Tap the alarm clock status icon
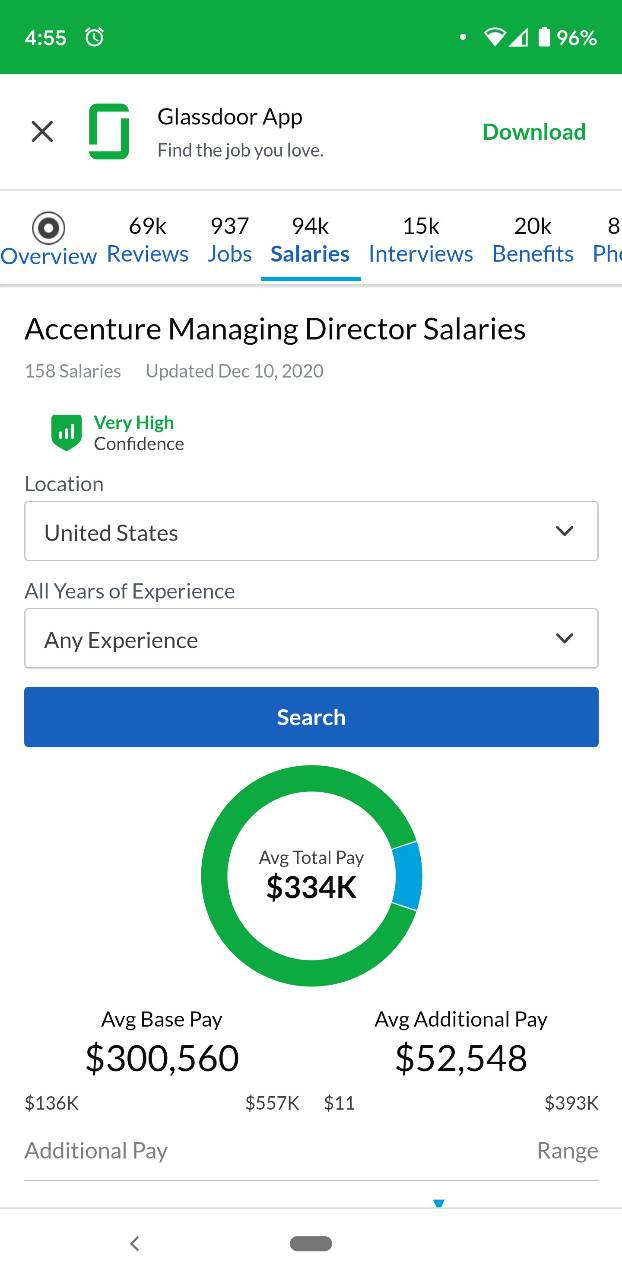622x1280 pixels. [x=94, y=37]
